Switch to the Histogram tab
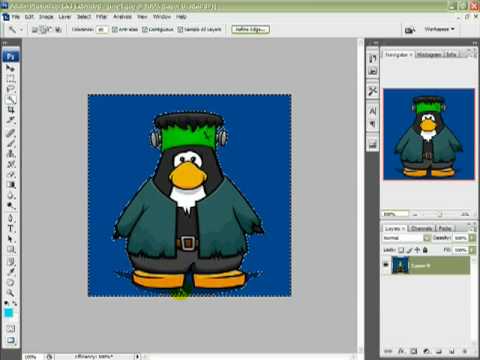 point(429,54)
